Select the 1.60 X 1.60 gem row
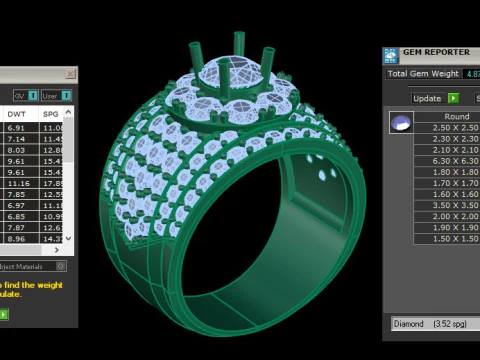The image size is (480, 360). coord(447,194)
